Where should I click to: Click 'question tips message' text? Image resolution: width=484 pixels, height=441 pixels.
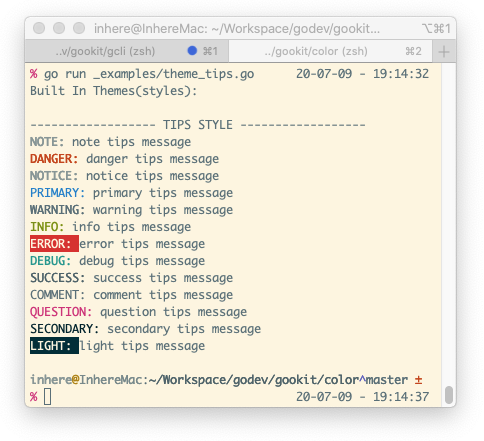174,312
